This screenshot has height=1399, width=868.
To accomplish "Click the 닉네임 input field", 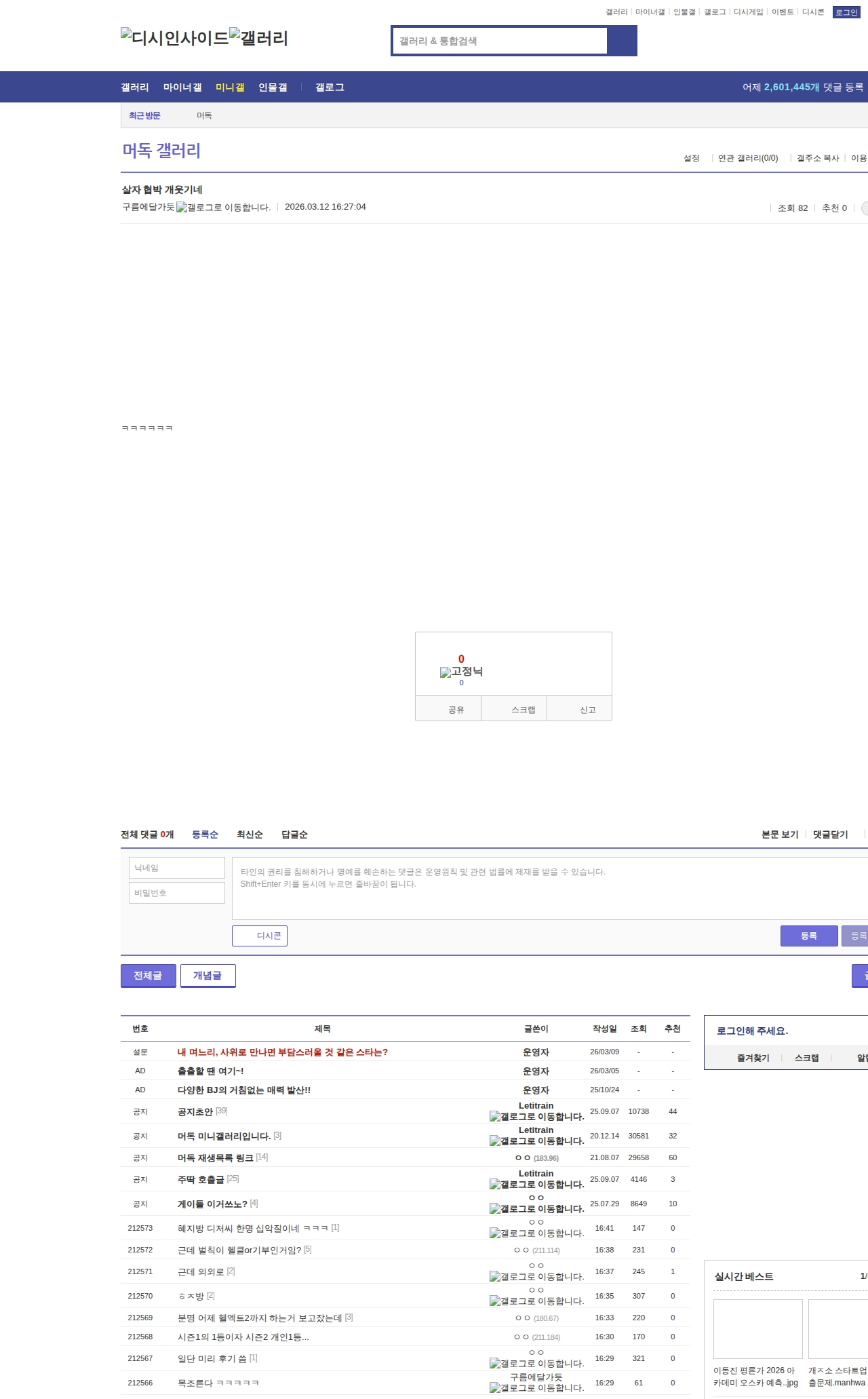I will 177,868.
